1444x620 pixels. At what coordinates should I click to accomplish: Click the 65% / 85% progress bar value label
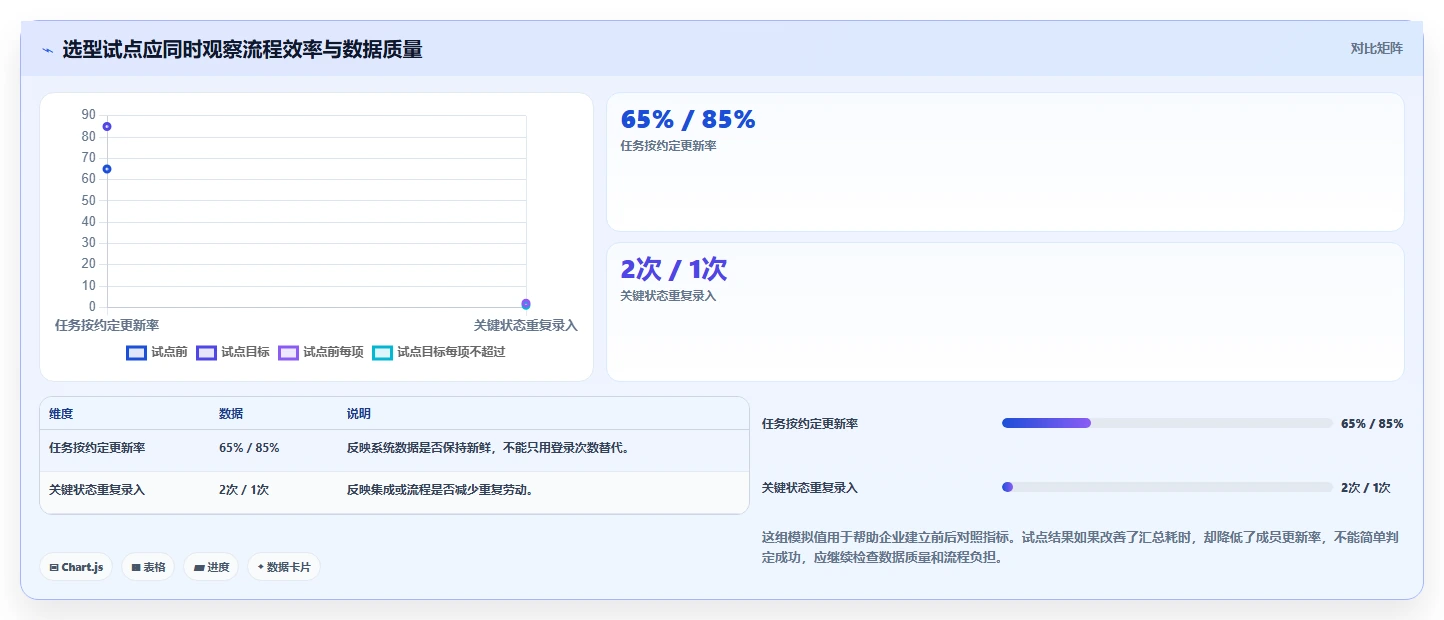tap(1372, 424)
